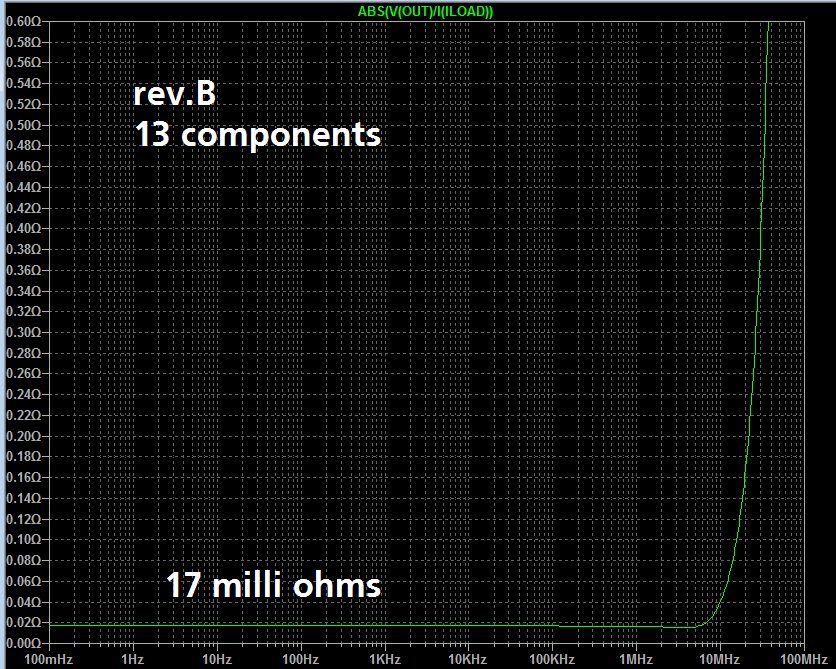Click the 100mHz frequency axis label
Viewport: 836px width, 669px height.
[x=49, y=659]
